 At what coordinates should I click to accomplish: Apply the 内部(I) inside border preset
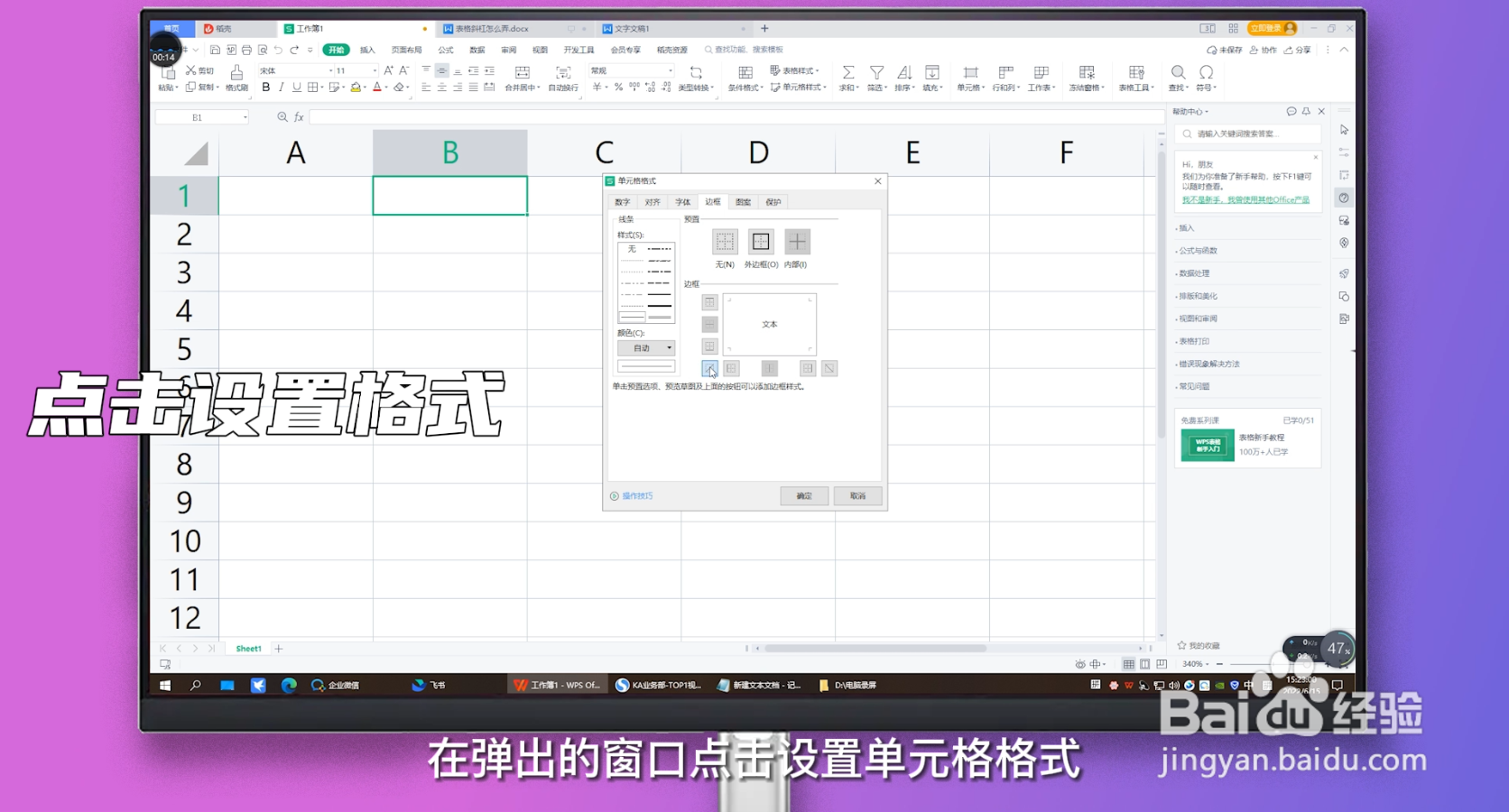coord(797,242)
